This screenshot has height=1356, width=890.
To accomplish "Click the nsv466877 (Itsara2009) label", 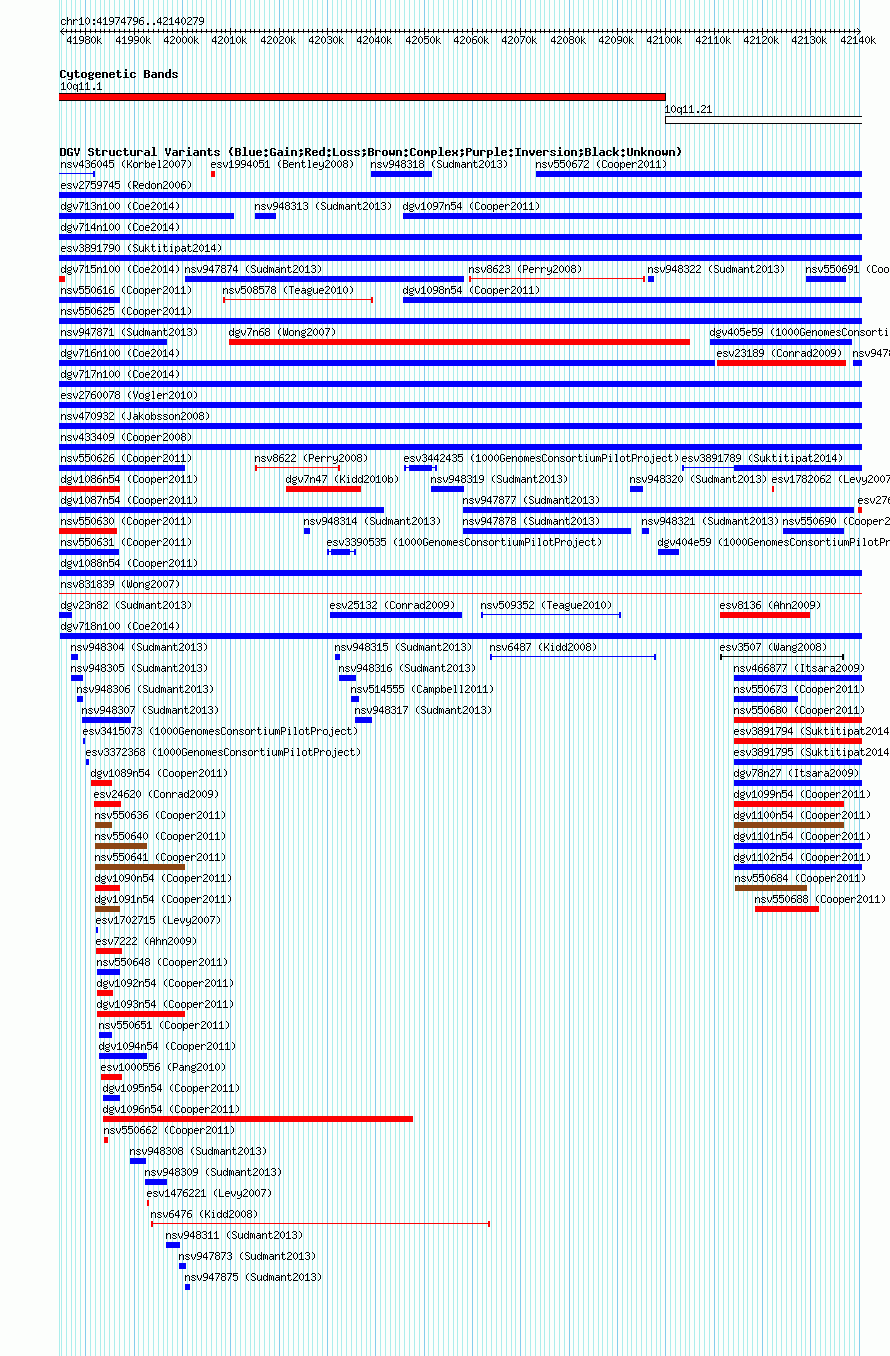I will click(799, 668).
